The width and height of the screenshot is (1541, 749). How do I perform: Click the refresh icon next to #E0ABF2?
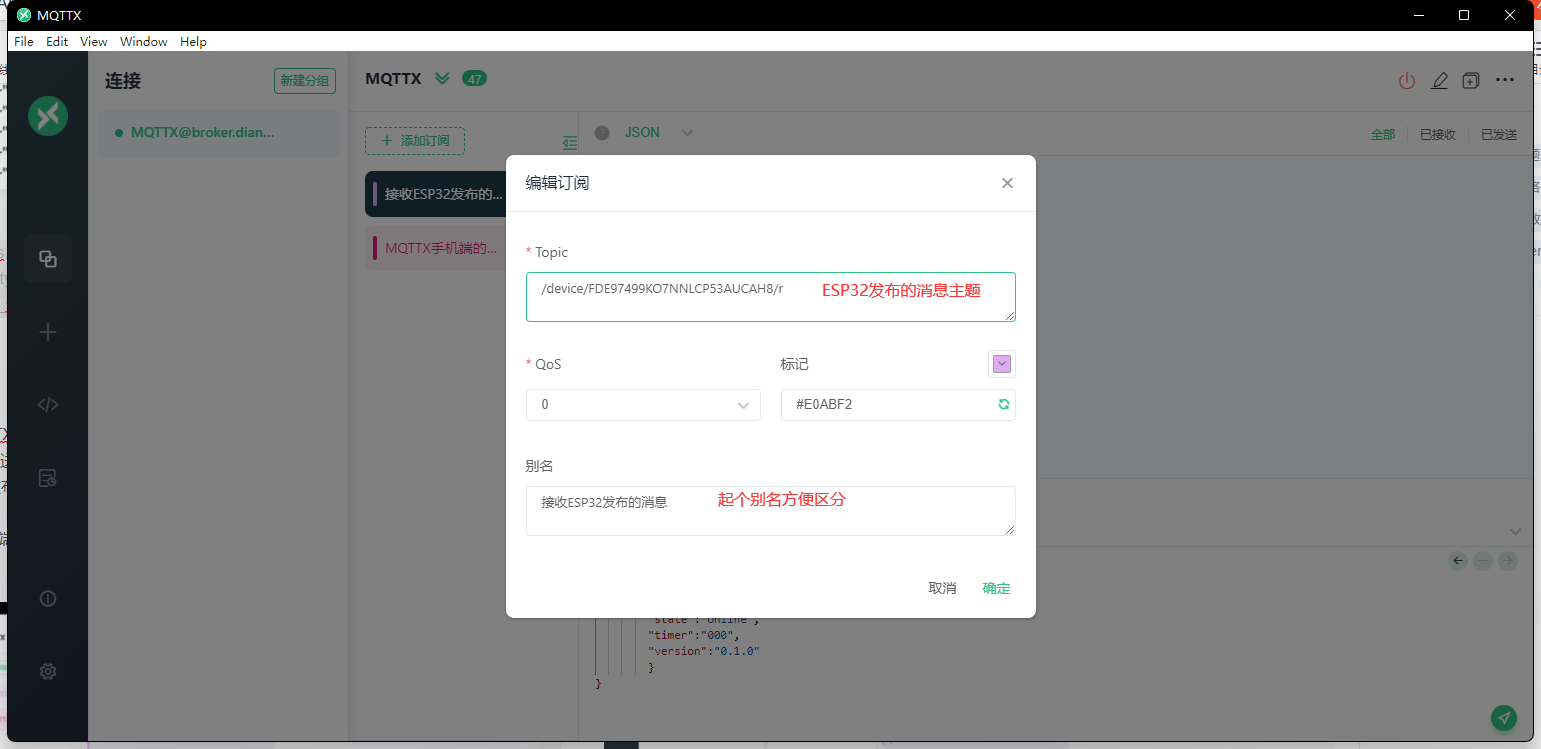(1003, 404)
